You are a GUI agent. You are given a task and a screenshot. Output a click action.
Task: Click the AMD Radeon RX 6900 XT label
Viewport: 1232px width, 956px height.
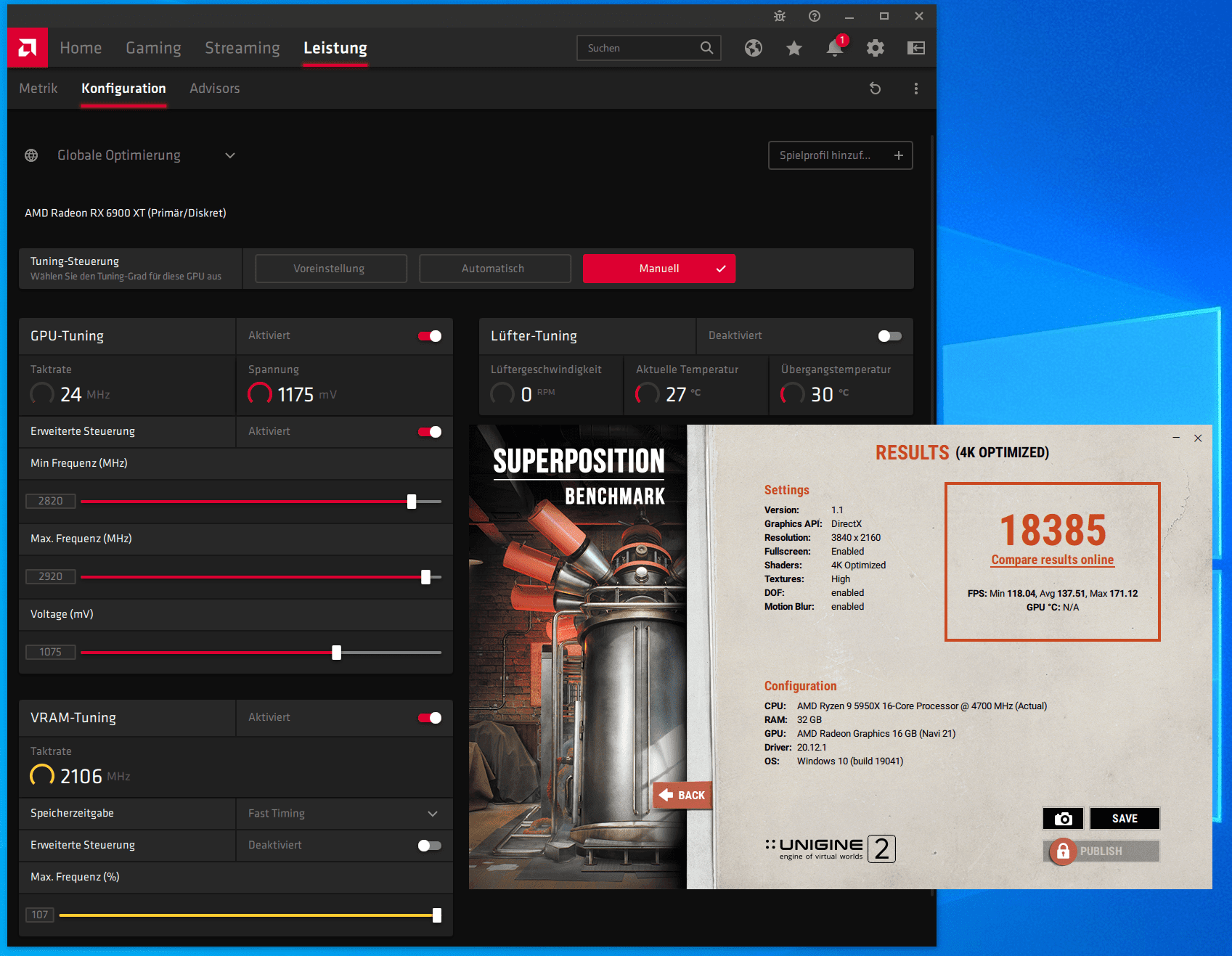pos(126,213)
